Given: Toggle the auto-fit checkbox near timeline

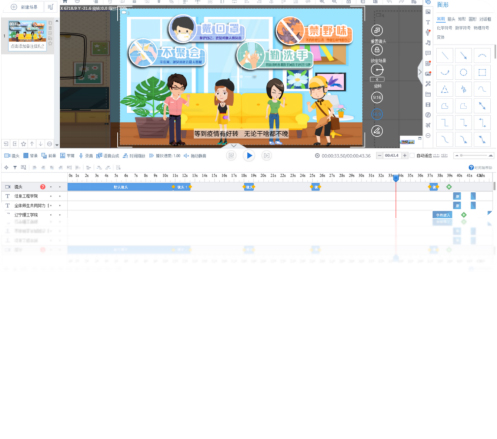Looking at the screenshot, I should pos(412,156).
